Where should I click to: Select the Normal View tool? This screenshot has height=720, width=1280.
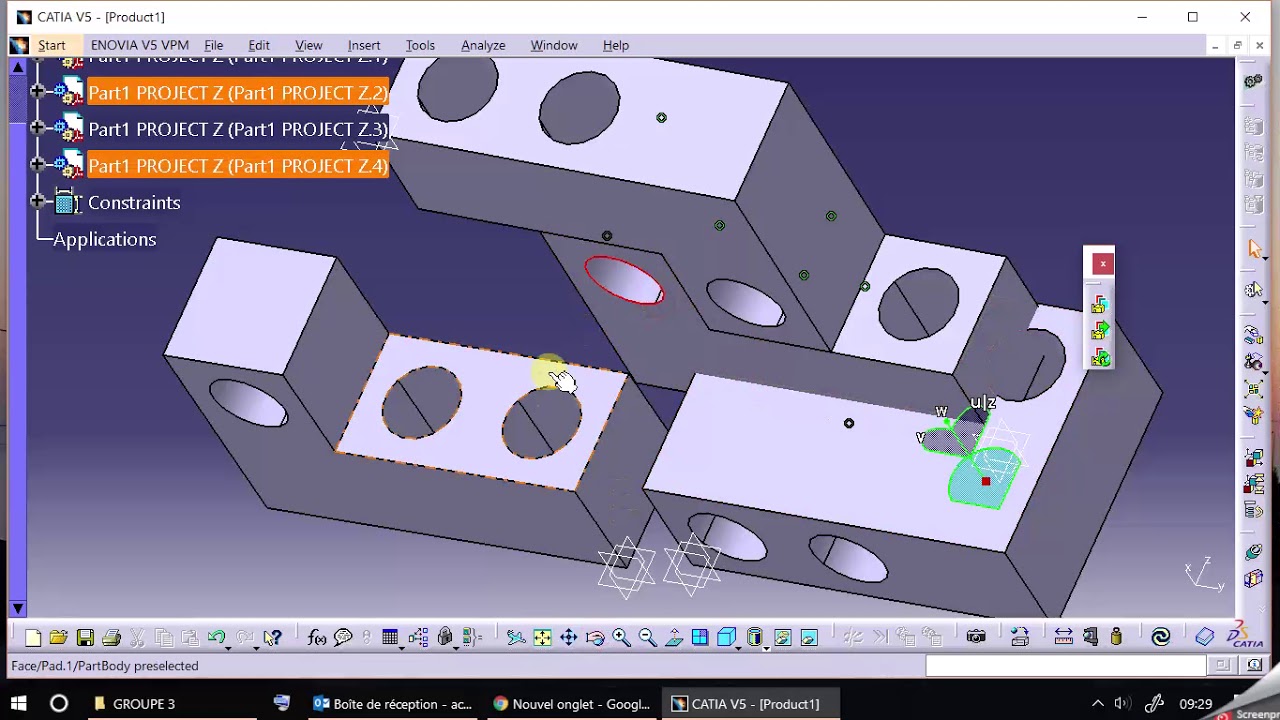674,637
